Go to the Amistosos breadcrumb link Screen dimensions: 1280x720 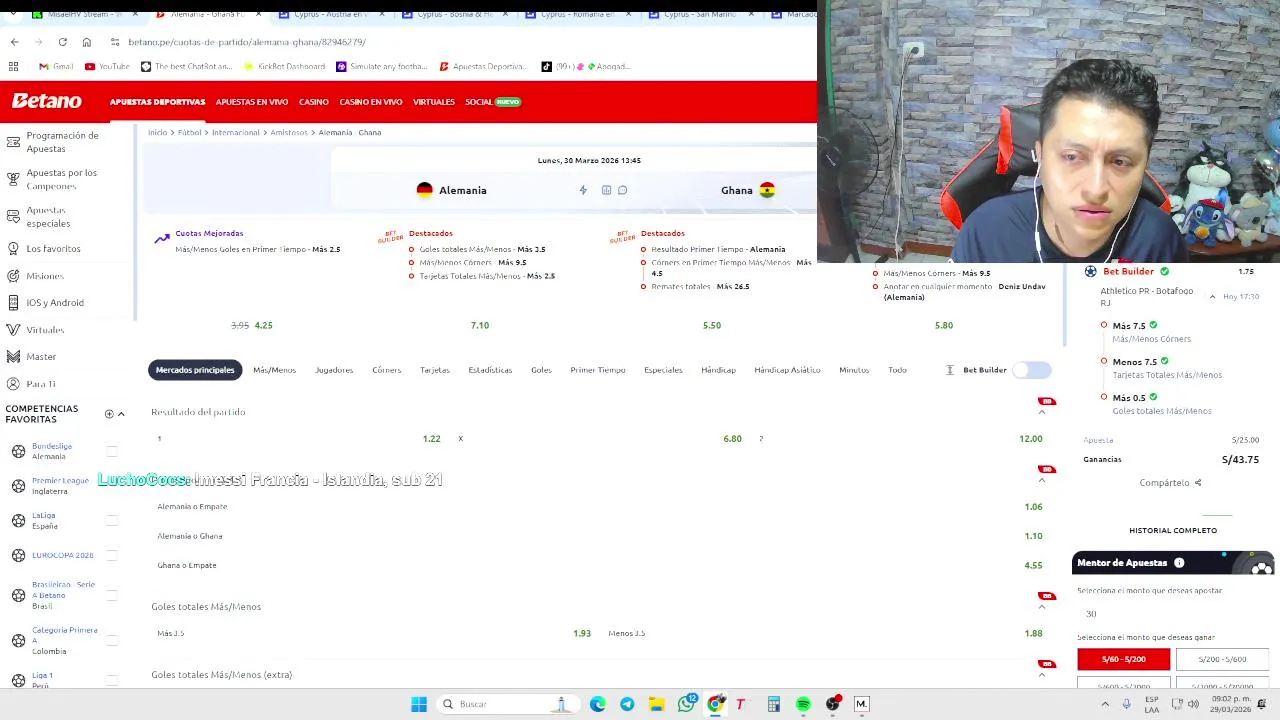coord(289,133)
